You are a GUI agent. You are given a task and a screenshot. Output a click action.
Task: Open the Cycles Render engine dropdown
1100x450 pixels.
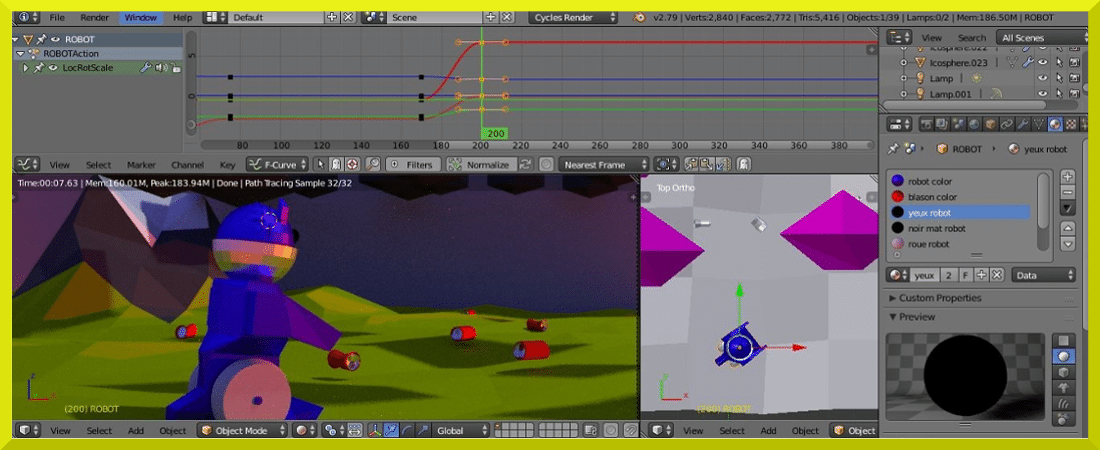click(573, 17)
